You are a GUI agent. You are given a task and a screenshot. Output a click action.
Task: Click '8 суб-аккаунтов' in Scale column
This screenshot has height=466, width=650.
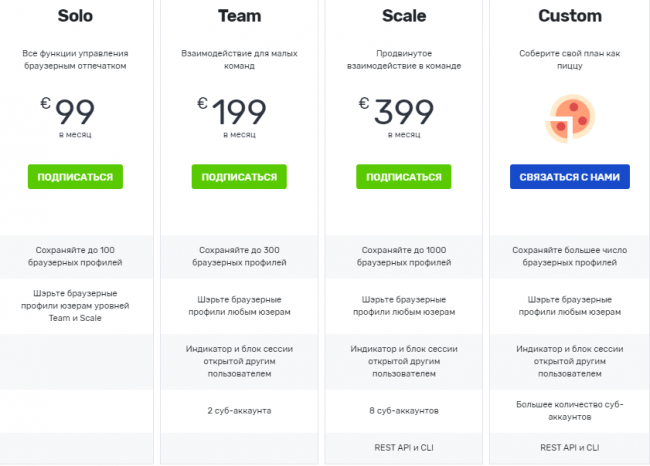(x=404, y=410)
